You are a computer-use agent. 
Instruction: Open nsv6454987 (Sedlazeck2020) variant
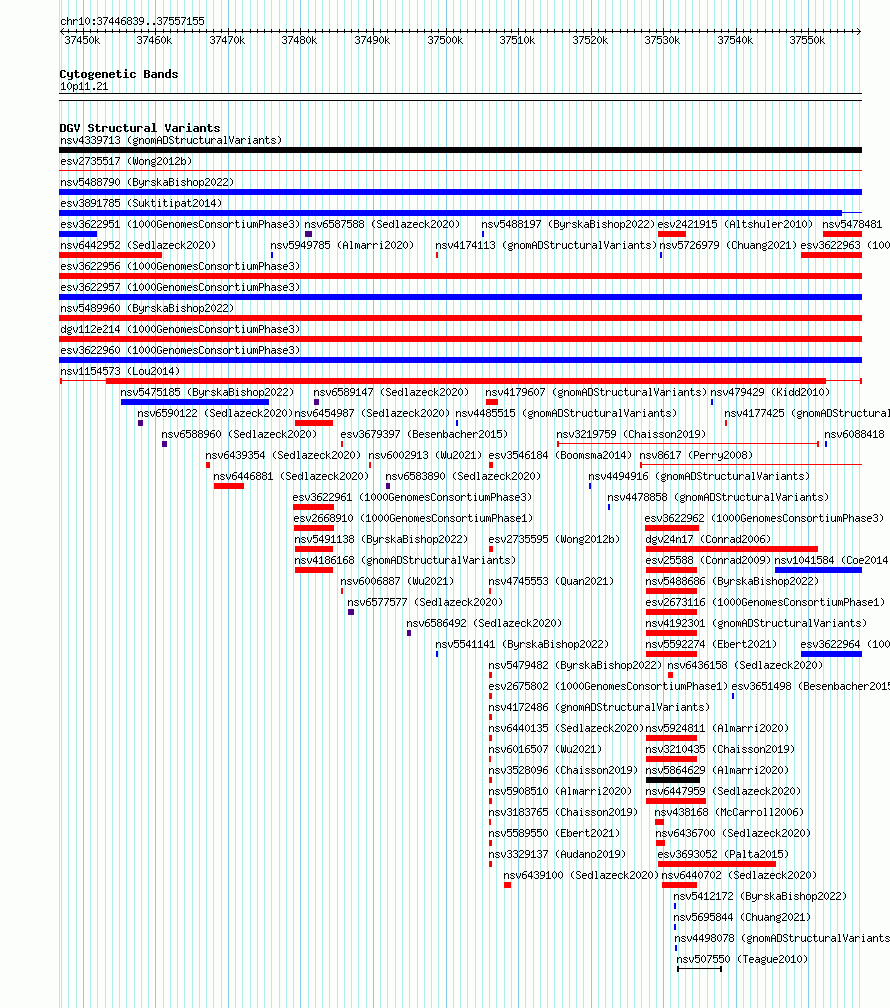(372, 413)
